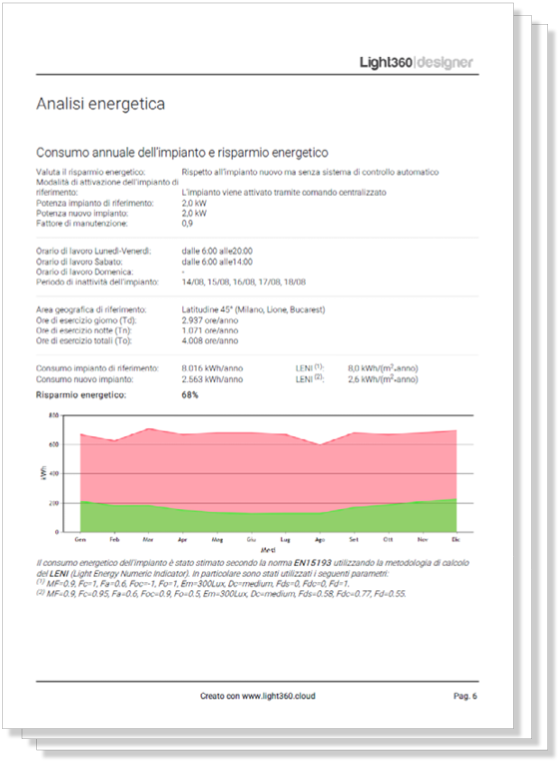560x770 pixels.
Task: Click the energy saving value '68%'
Action: pyautogui.click(x=190, y=395)
